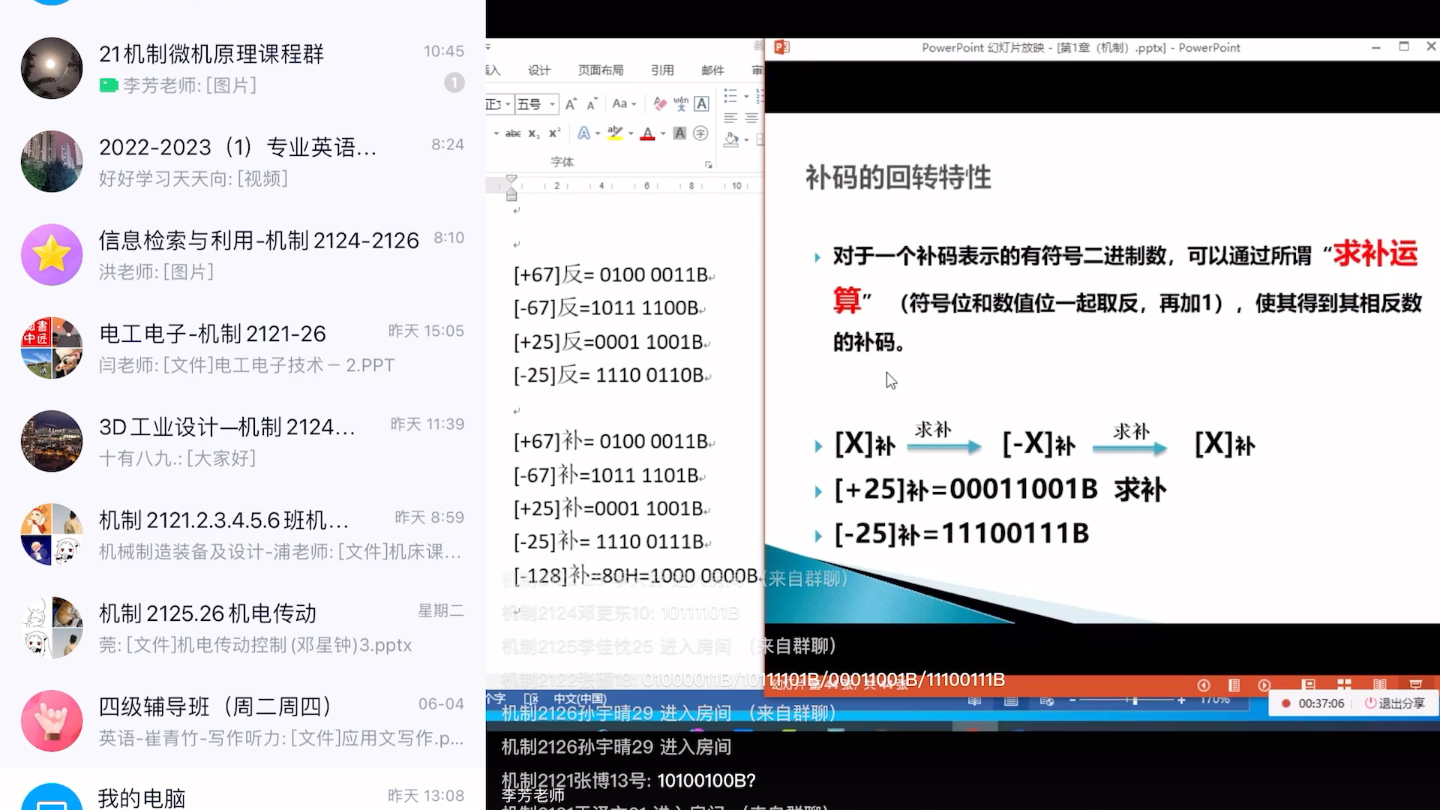1440x810 pixels.
Task: Open the highlight color dropdown arrow
Action: click(631, 133)
